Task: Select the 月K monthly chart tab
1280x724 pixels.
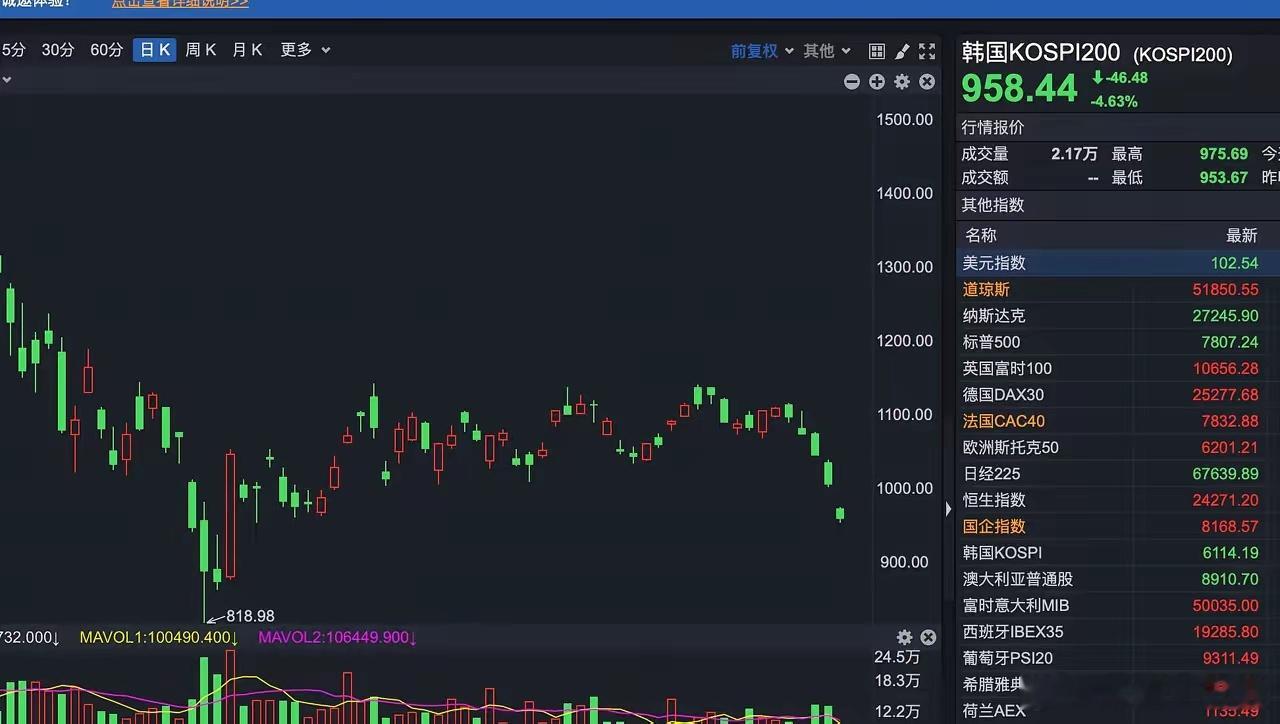Action: coord(247,50)
